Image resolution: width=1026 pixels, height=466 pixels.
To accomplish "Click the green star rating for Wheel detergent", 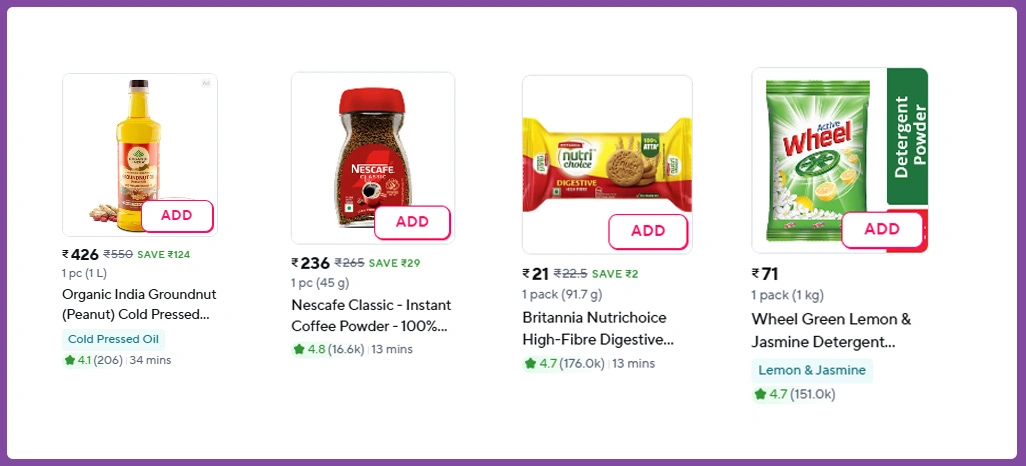I will (x=760, y=394).
